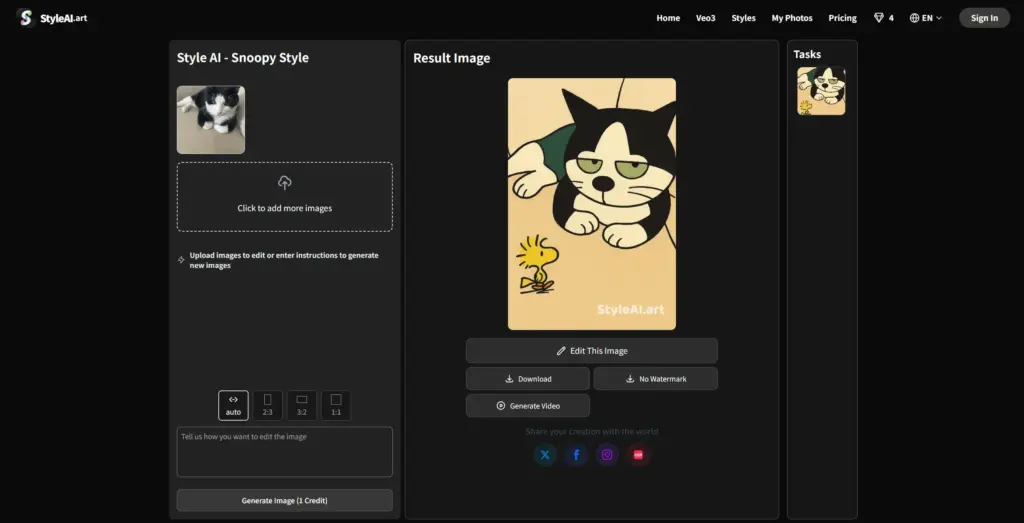Click the diamond credits icon
Viewport: 1024px width, 523px height.
coord(878,18)
